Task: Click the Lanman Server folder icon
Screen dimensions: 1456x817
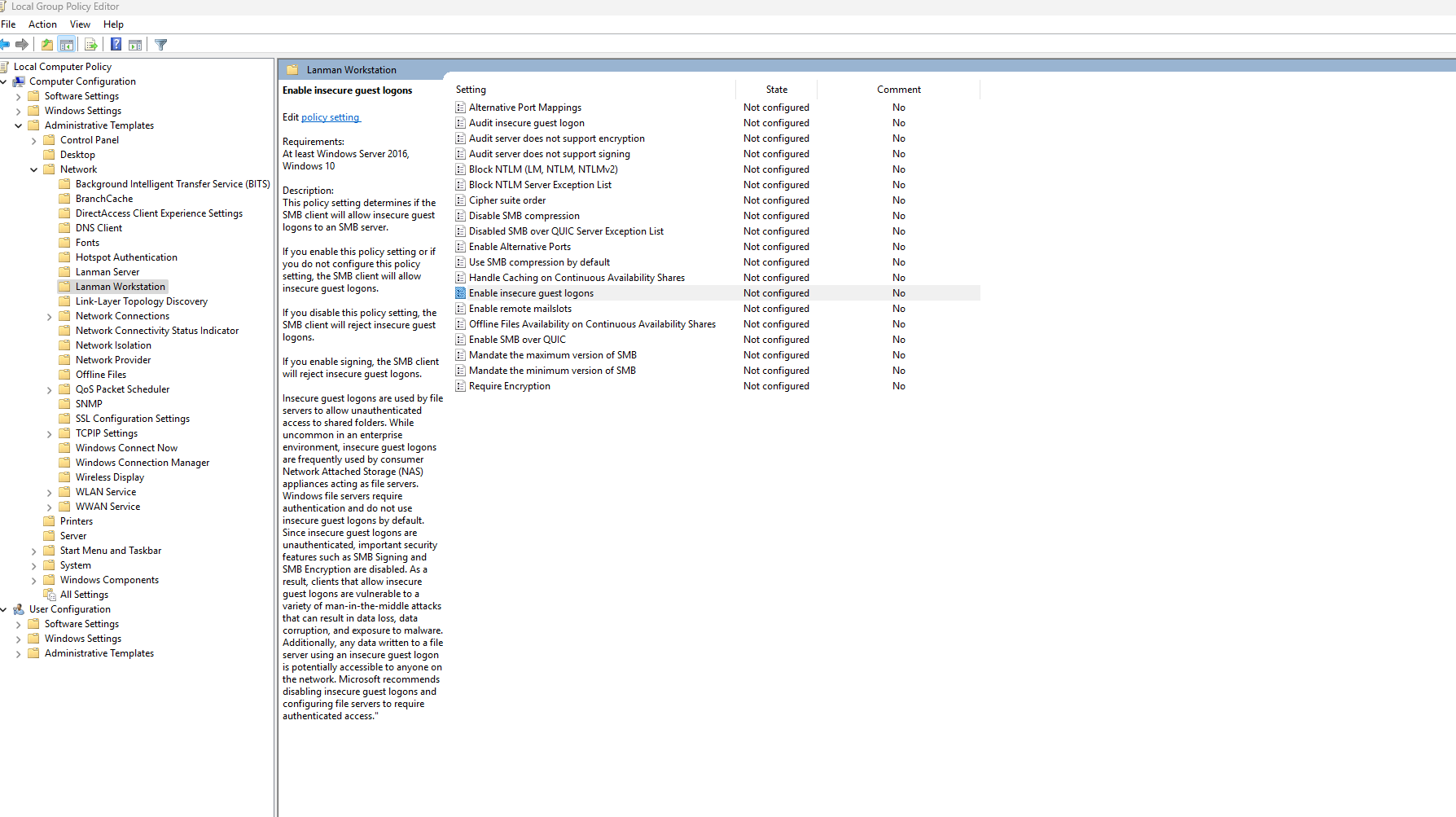Action: (x=65, y=272)
